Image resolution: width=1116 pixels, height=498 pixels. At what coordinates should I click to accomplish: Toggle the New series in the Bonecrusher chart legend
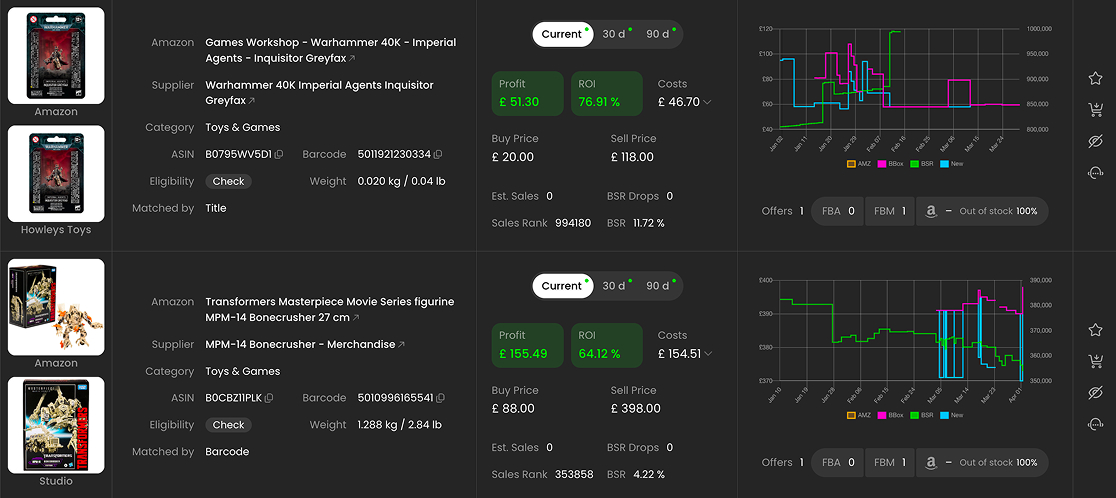(952, 415)
